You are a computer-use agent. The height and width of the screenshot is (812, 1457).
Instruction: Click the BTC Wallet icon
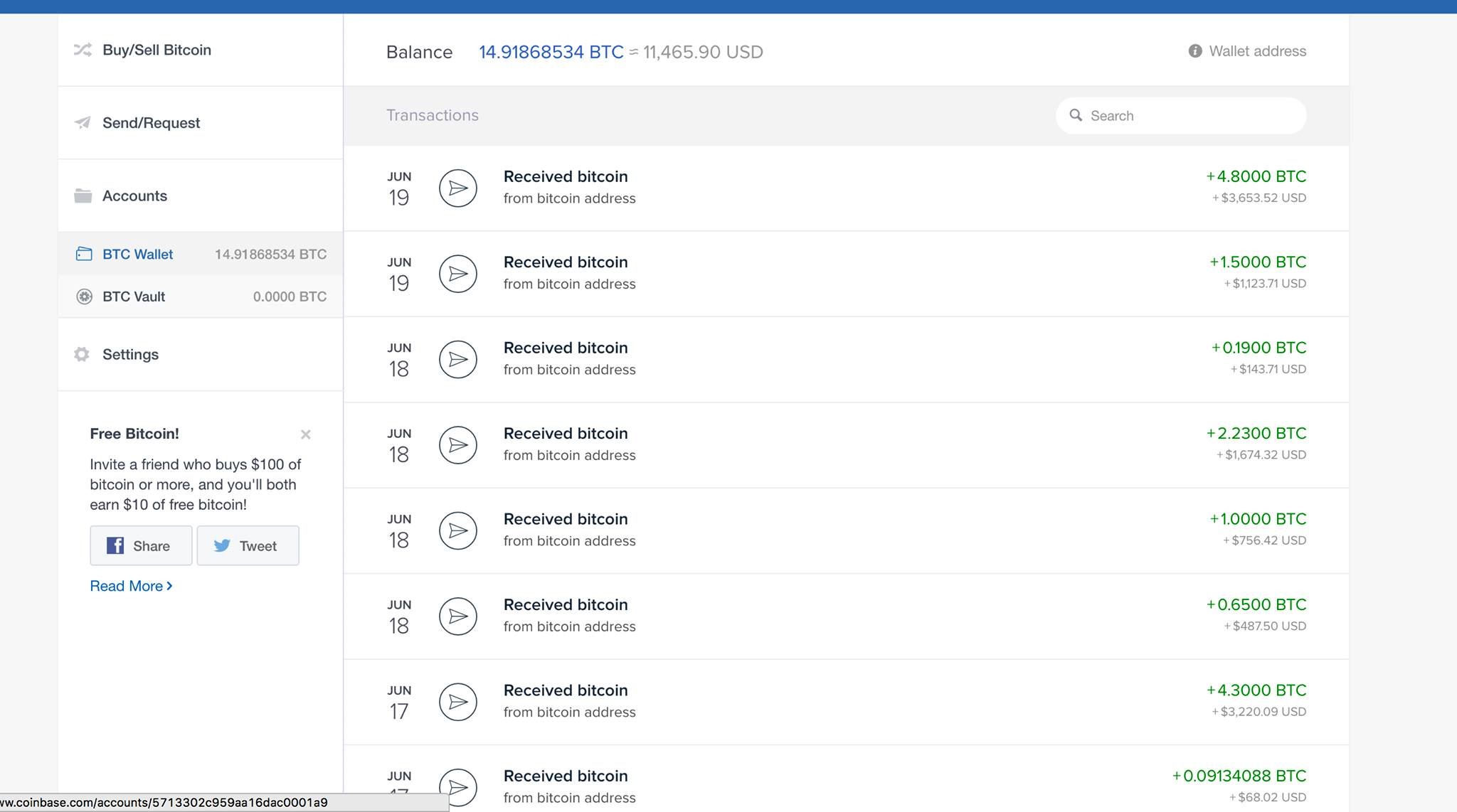84,254
